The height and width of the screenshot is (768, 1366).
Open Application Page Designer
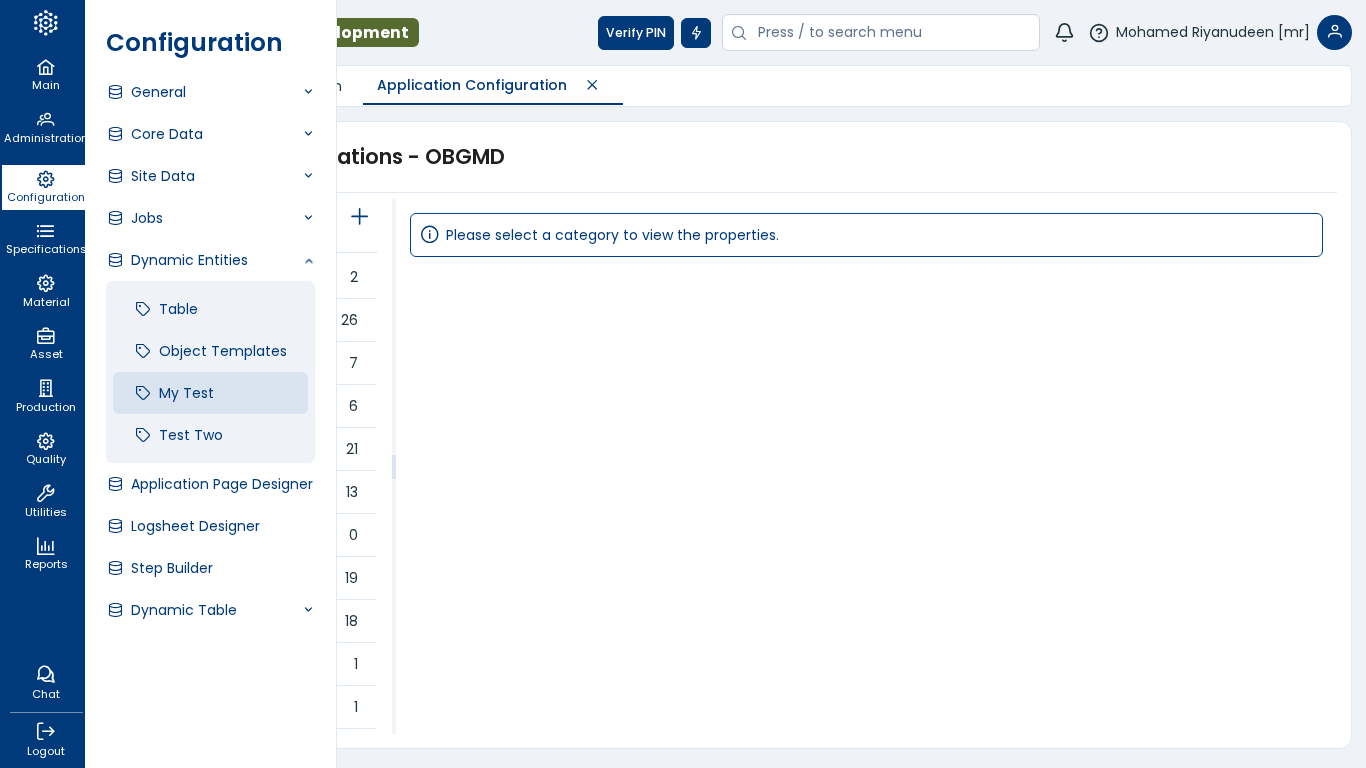tap(221, 484)
